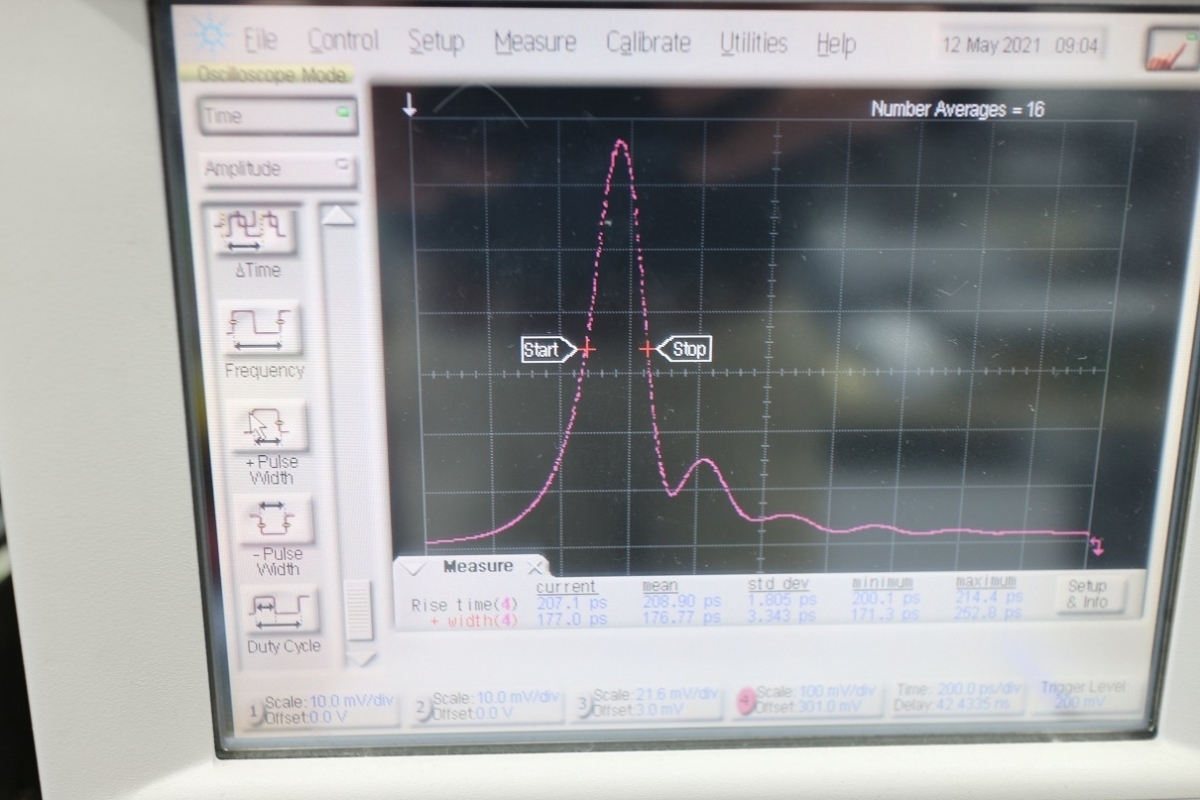Image resolution: width=1200 pixels, height=800 pixels.
Task: Open the Control menu
Action: [343, 41]
